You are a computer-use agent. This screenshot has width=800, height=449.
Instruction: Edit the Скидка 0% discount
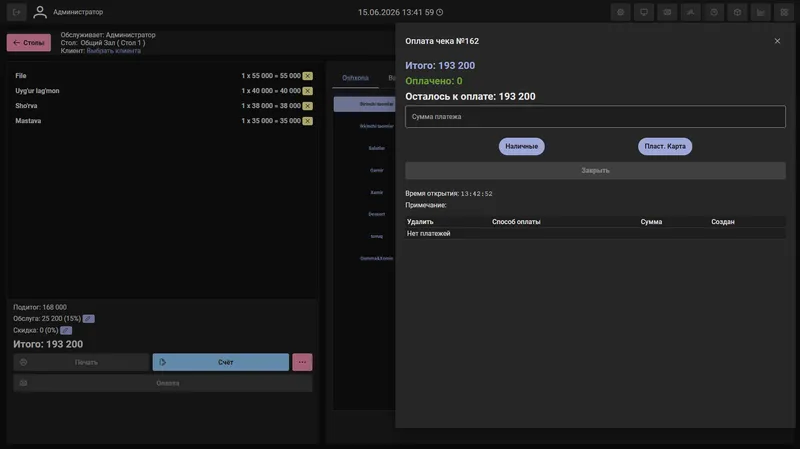[x=66, y=330]
